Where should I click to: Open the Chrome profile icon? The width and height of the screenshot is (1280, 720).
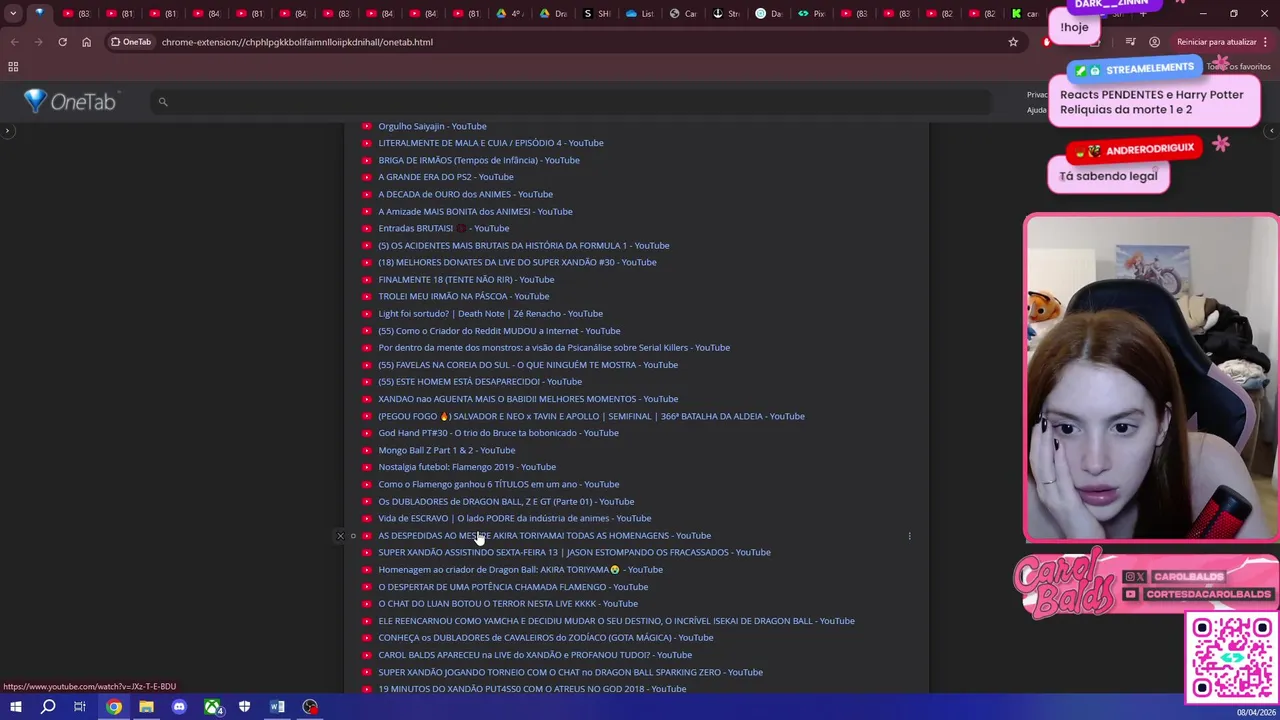click(x=1154, y=42)
